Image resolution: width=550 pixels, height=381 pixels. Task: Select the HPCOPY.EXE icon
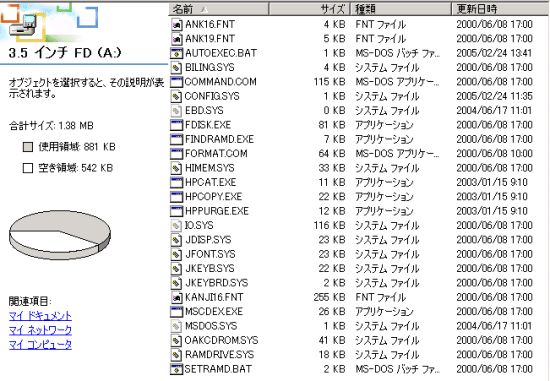click(176, 197)
